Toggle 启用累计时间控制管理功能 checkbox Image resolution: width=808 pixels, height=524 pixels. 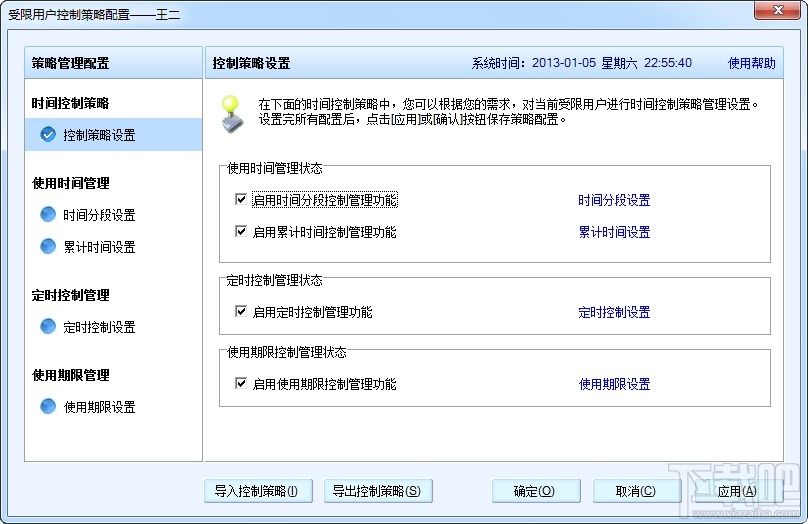(x=241, y=231)
